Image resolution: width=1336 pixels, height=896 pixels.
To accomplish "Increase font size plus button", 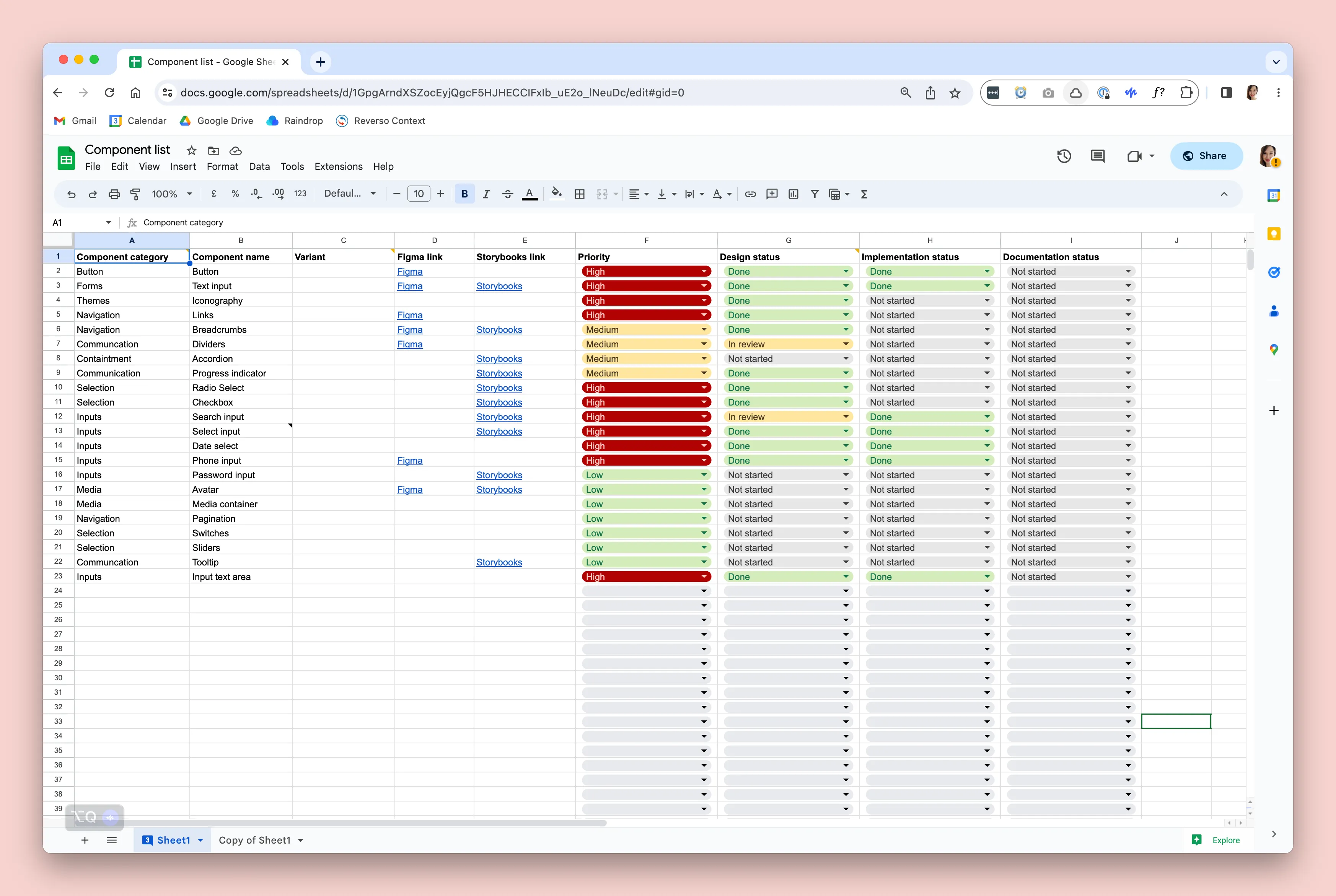I will 440,194.
